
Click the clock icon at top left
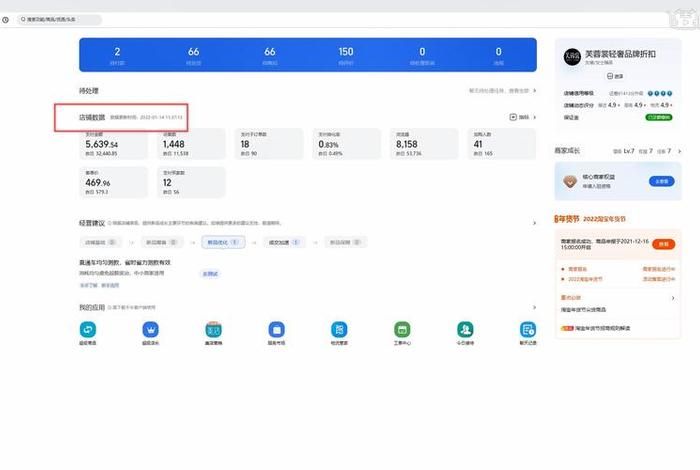(x=5, y=20)
